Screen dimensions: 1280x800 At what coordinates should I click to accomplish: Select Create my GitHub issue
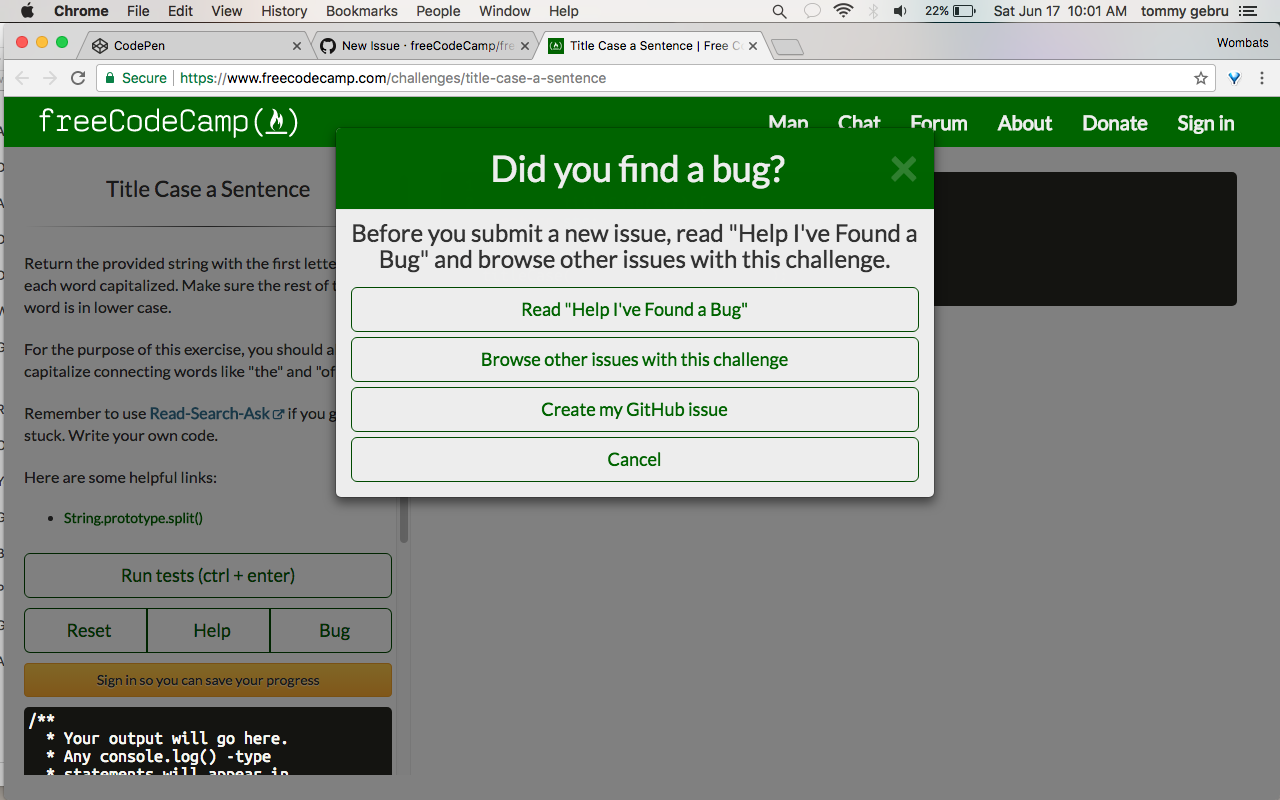tap(634, 409)
